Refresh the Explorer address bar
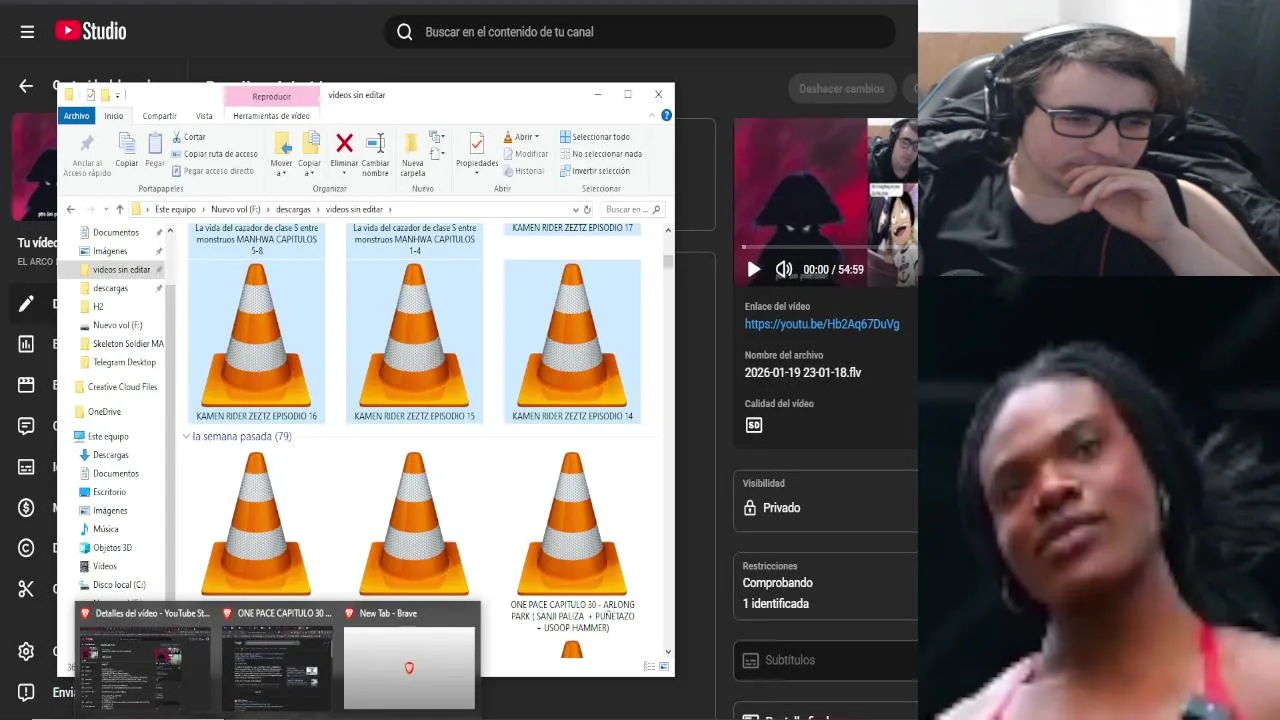Viewport: 1280px width, 720px height. 587,210
